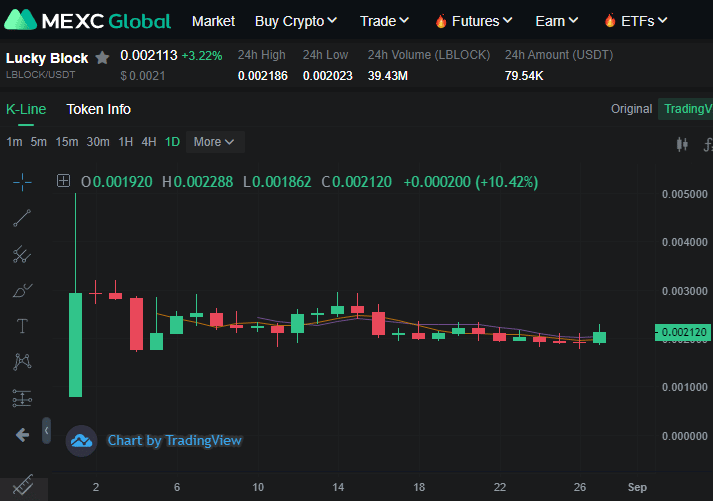Screen dimensions: 713x501
Task: Select the Text annotation tool
Action: click(22, 326)
